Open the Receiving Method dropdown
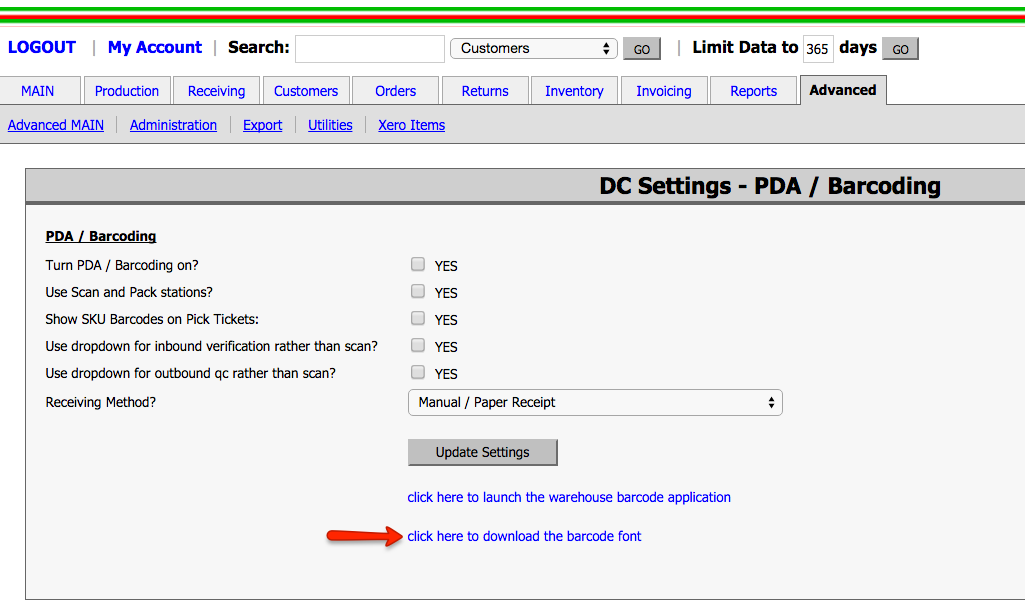 click(595, 402)
